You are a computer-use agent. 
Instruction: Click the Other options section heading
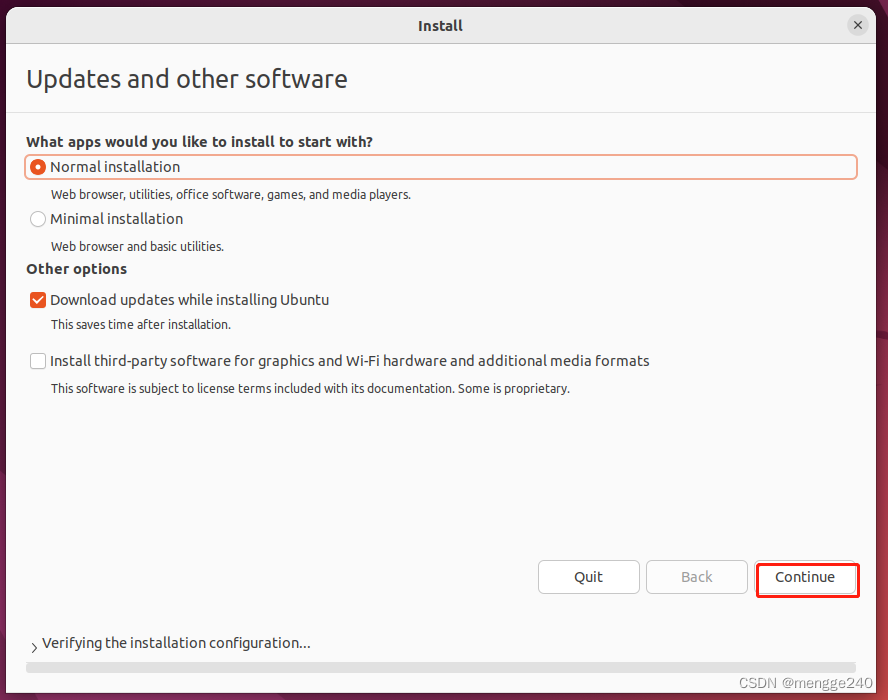click(76, 269)
